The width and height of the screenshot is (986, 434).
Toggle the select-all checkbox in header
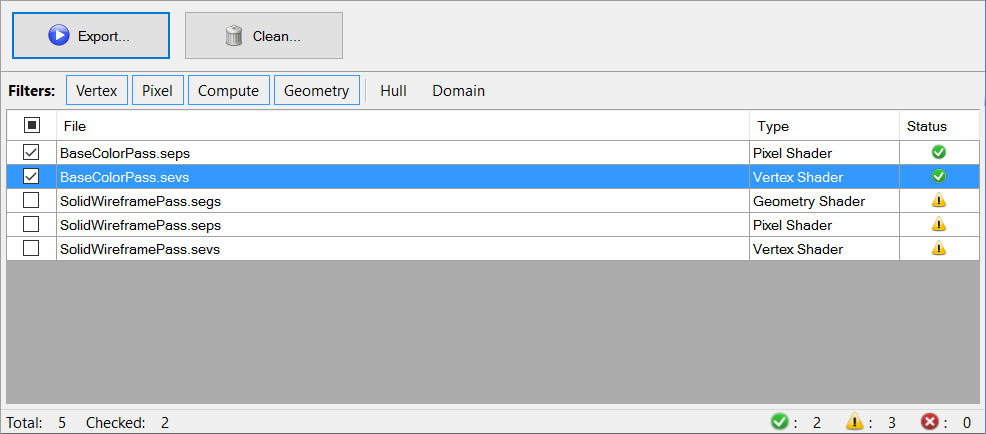[31, 126]
